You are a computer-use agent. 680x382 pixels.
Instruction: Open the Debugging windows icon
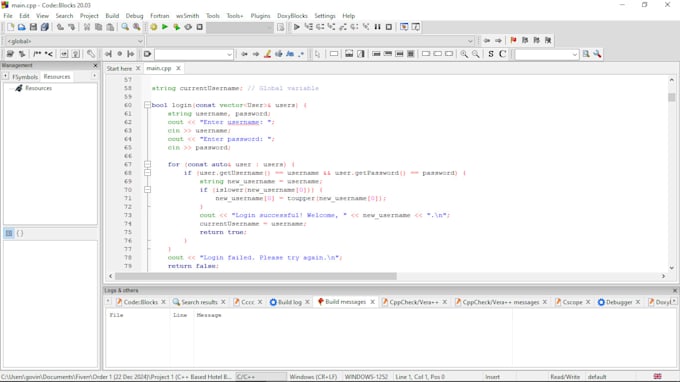pyautogui.click(x=404, y=27)
